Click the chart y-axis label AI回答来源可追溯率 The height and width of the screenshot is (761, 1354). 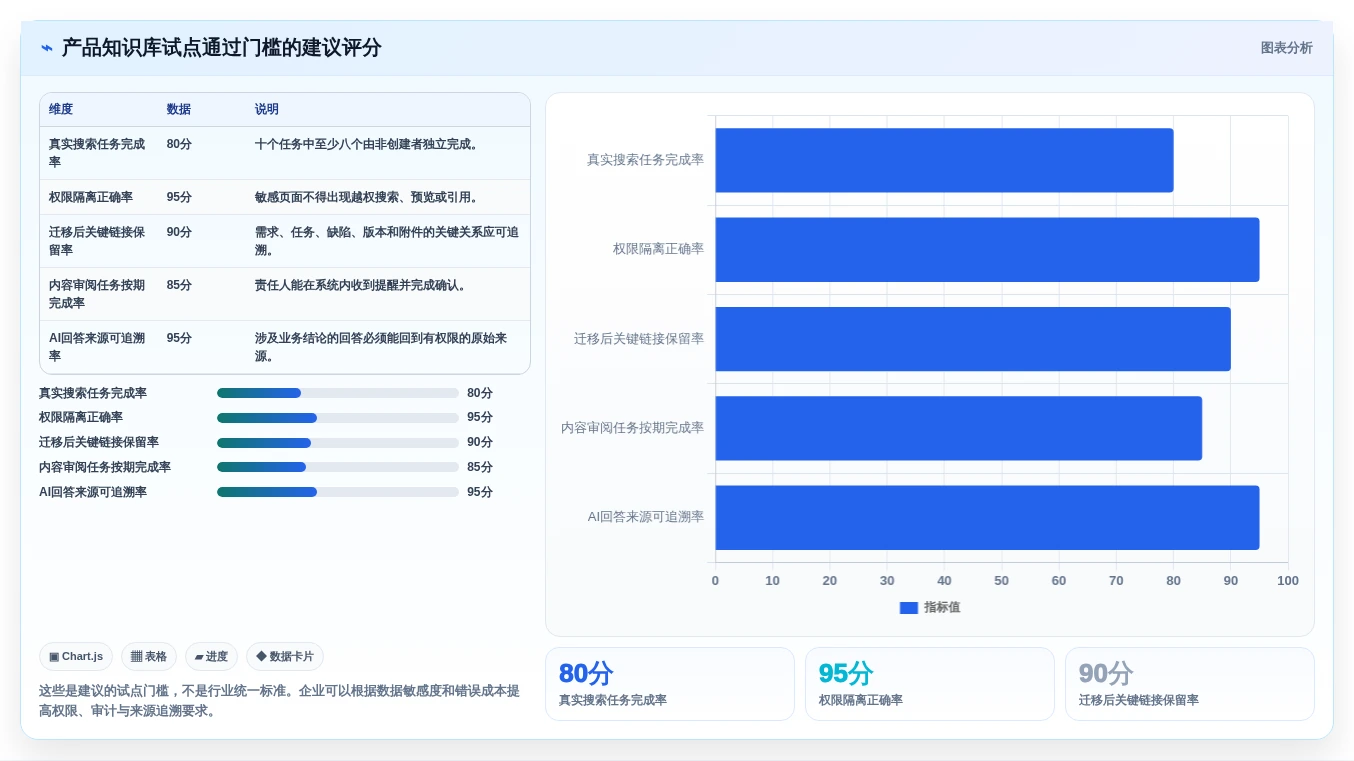(x=646, y=517)
